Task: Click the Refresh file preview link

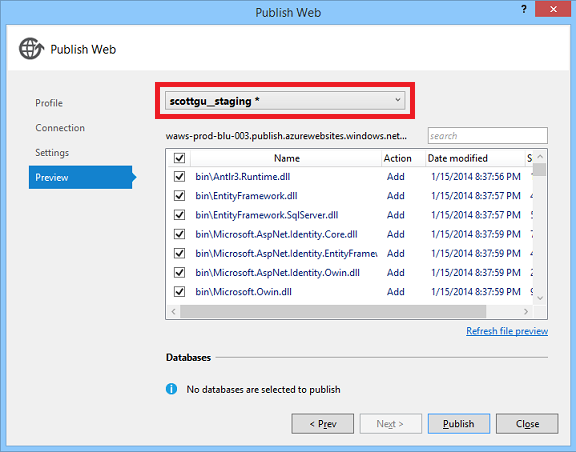Action: click(x=507, y=331)
